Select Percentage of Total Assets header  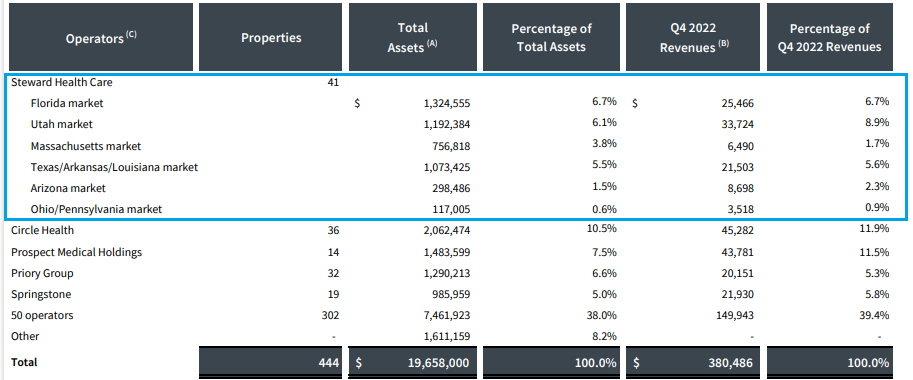coord(551,37)
